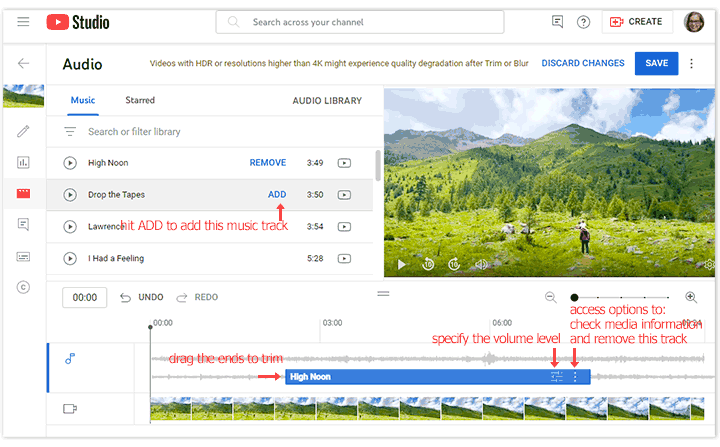Open the filter icon in library search

coord(70,131)
